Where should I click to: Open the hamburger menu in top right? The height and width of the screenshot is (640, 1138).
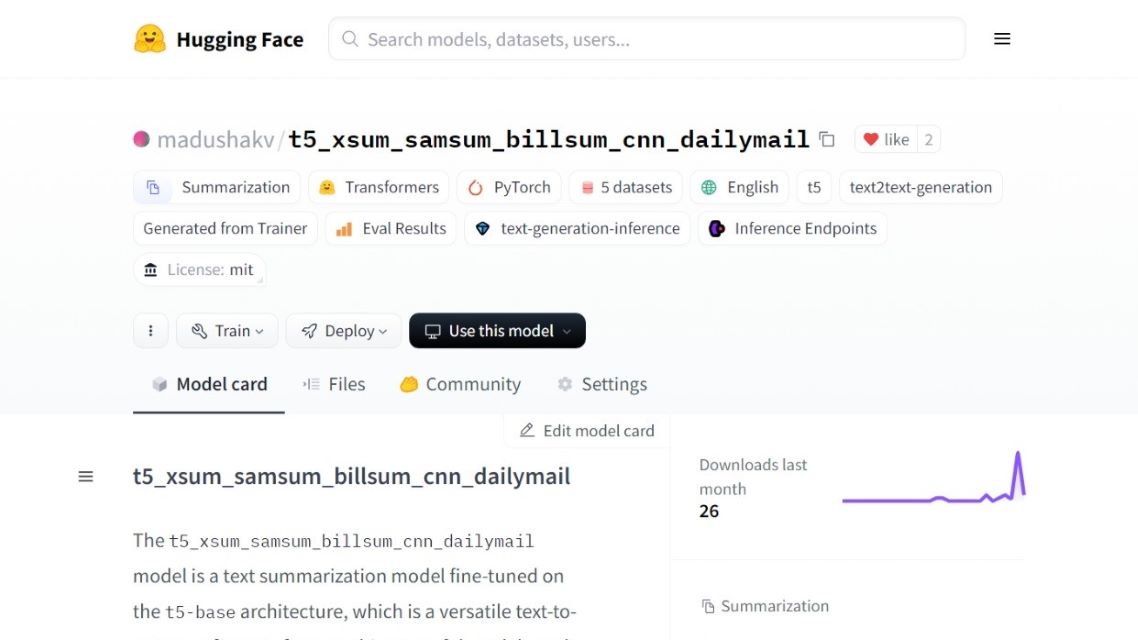pyautogui.click(x=1002, y=38)
